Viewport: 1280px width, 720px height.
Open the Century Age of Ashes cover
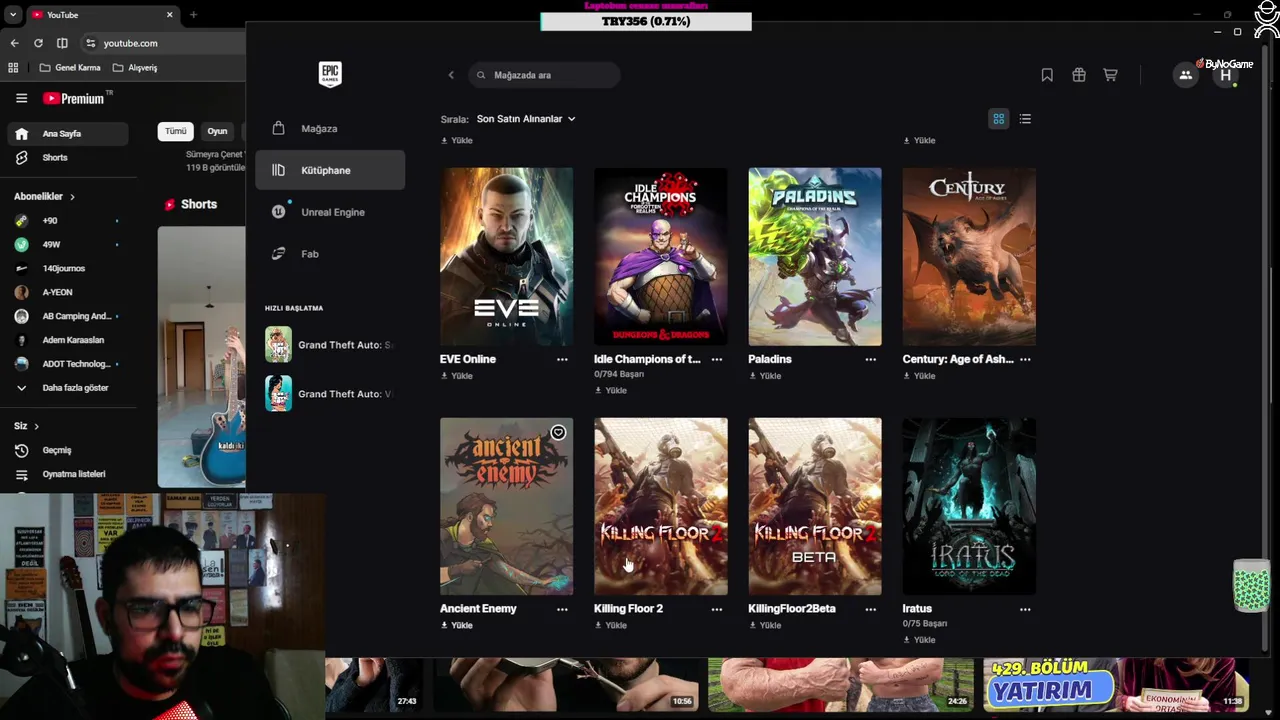click(x=969, y=257)
